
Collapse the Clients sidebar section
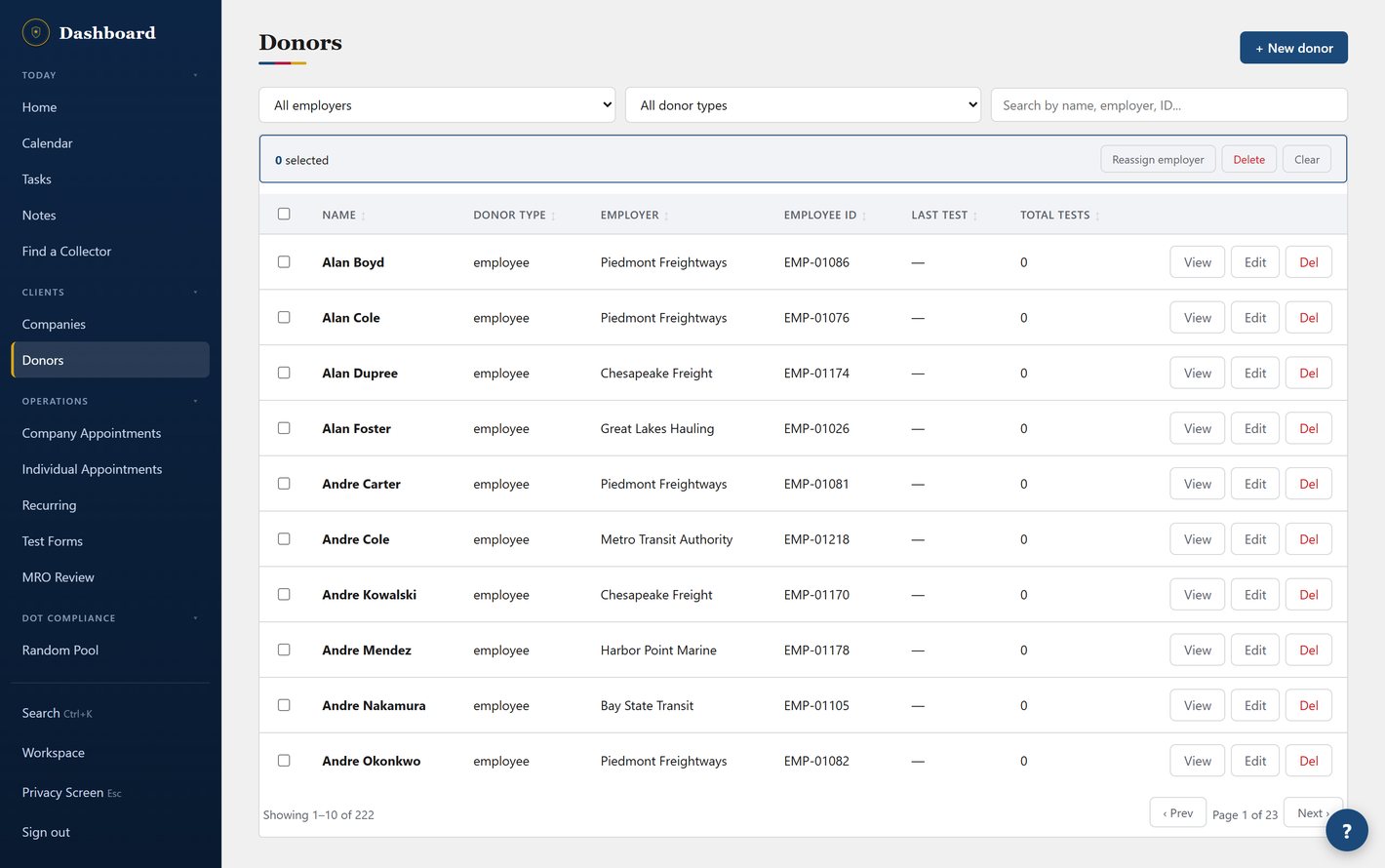click(195, 293)
